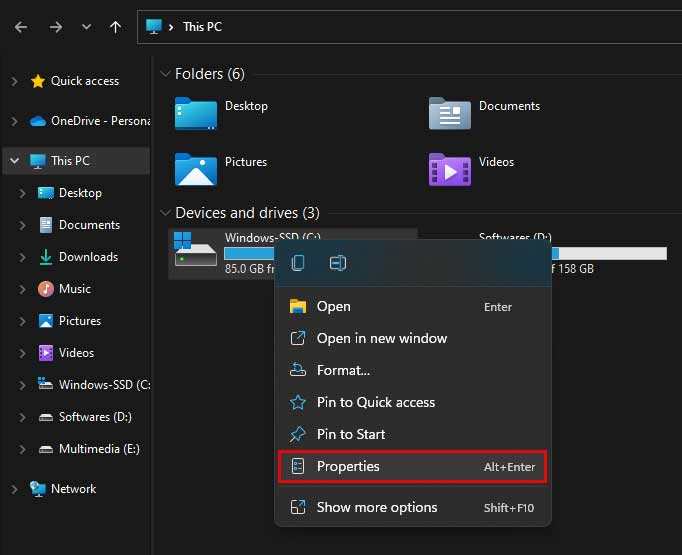This screenshot has height=555, width=682.
Task: Click This PC text in the address bar
Action: pyautogui.click(x=202, y=27)
